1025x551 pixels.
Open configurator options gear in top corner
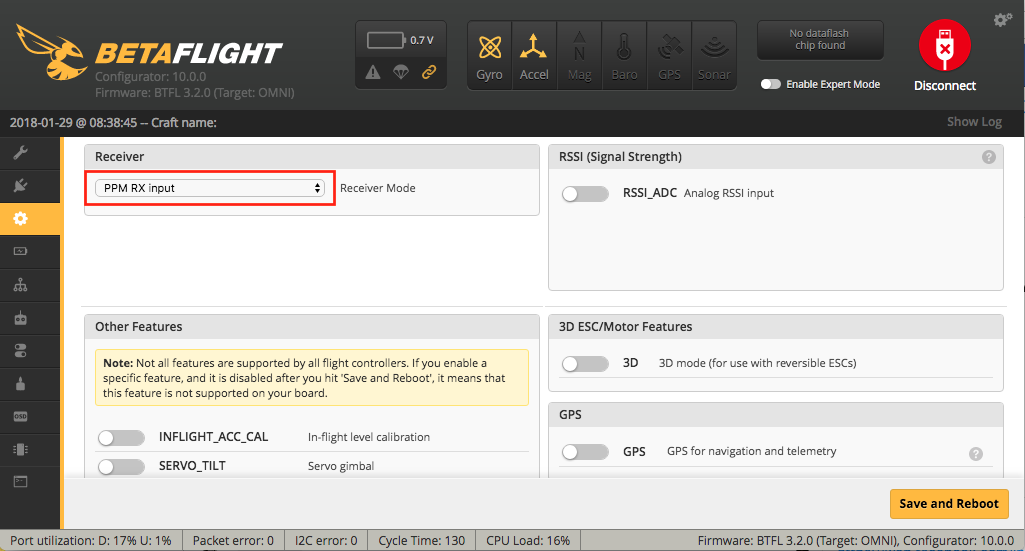1002,20
